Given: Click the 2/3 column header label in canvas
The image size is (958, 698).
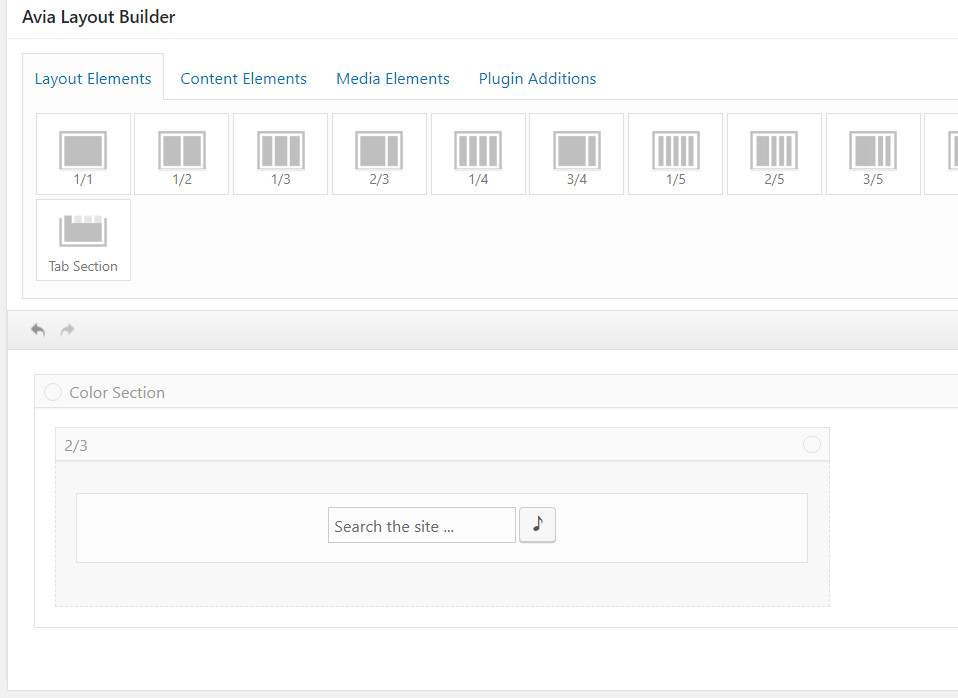Looking at the screenshot, I should 76,446.
